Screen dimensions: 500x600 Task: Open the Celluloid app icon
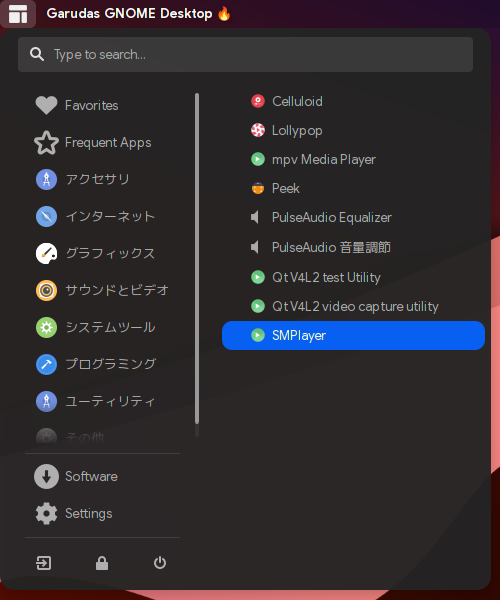point(258,101)
